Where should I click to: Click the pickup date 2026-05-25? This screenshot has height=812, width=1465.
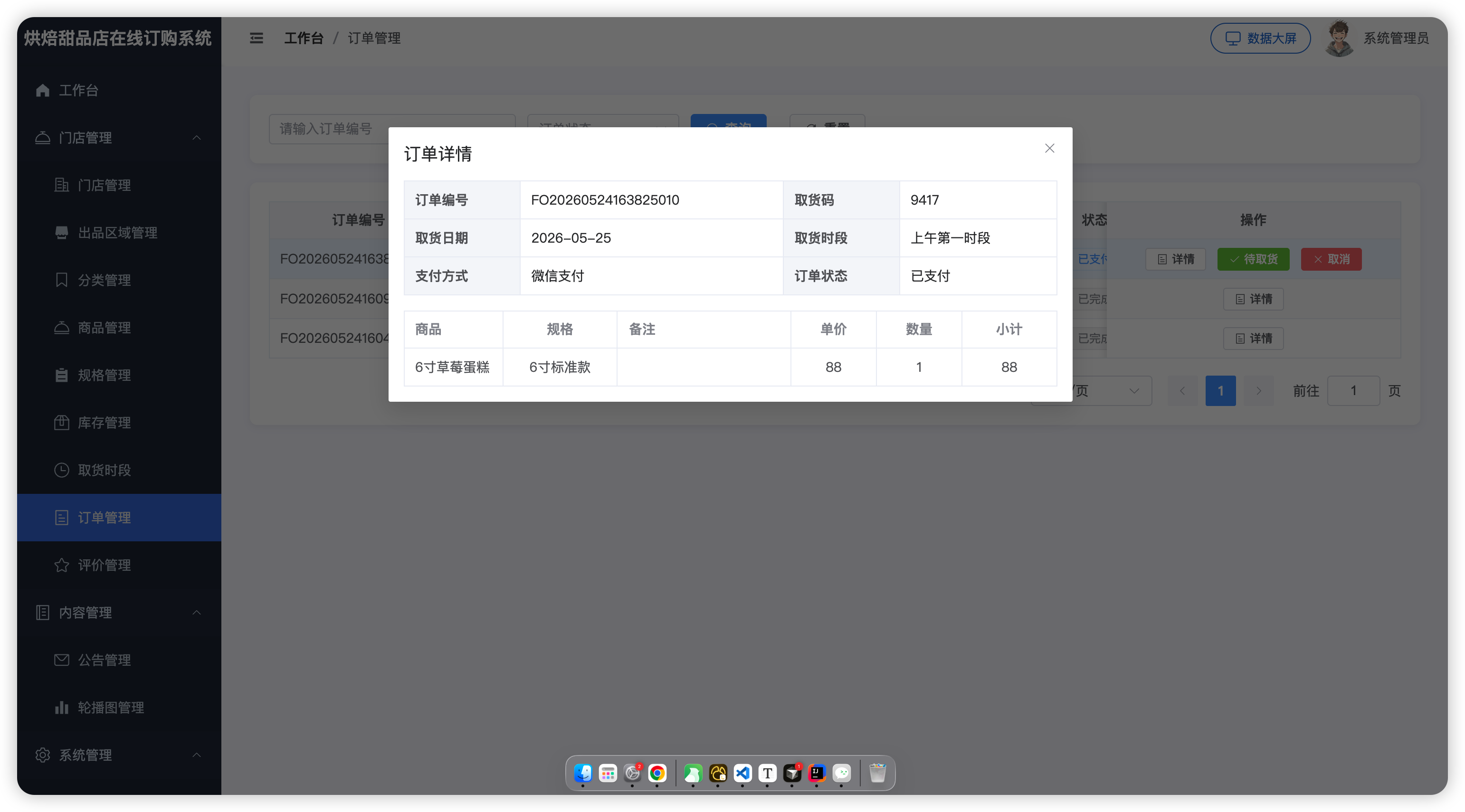coord(571,238)
